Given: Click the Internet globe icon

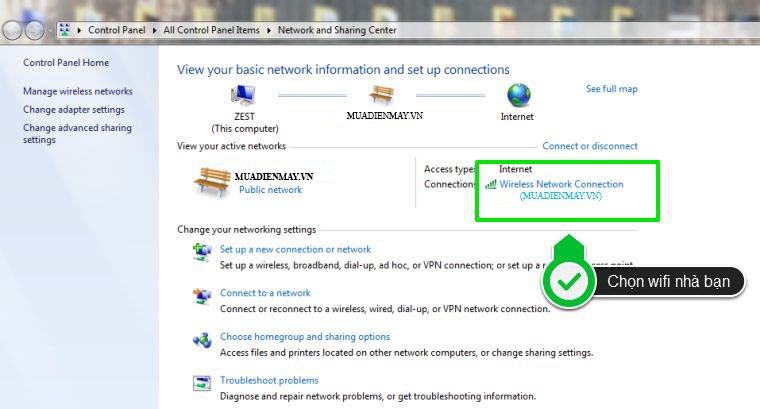Looking at the screenshot, I should pyautogui.click(x=519, y=95).
